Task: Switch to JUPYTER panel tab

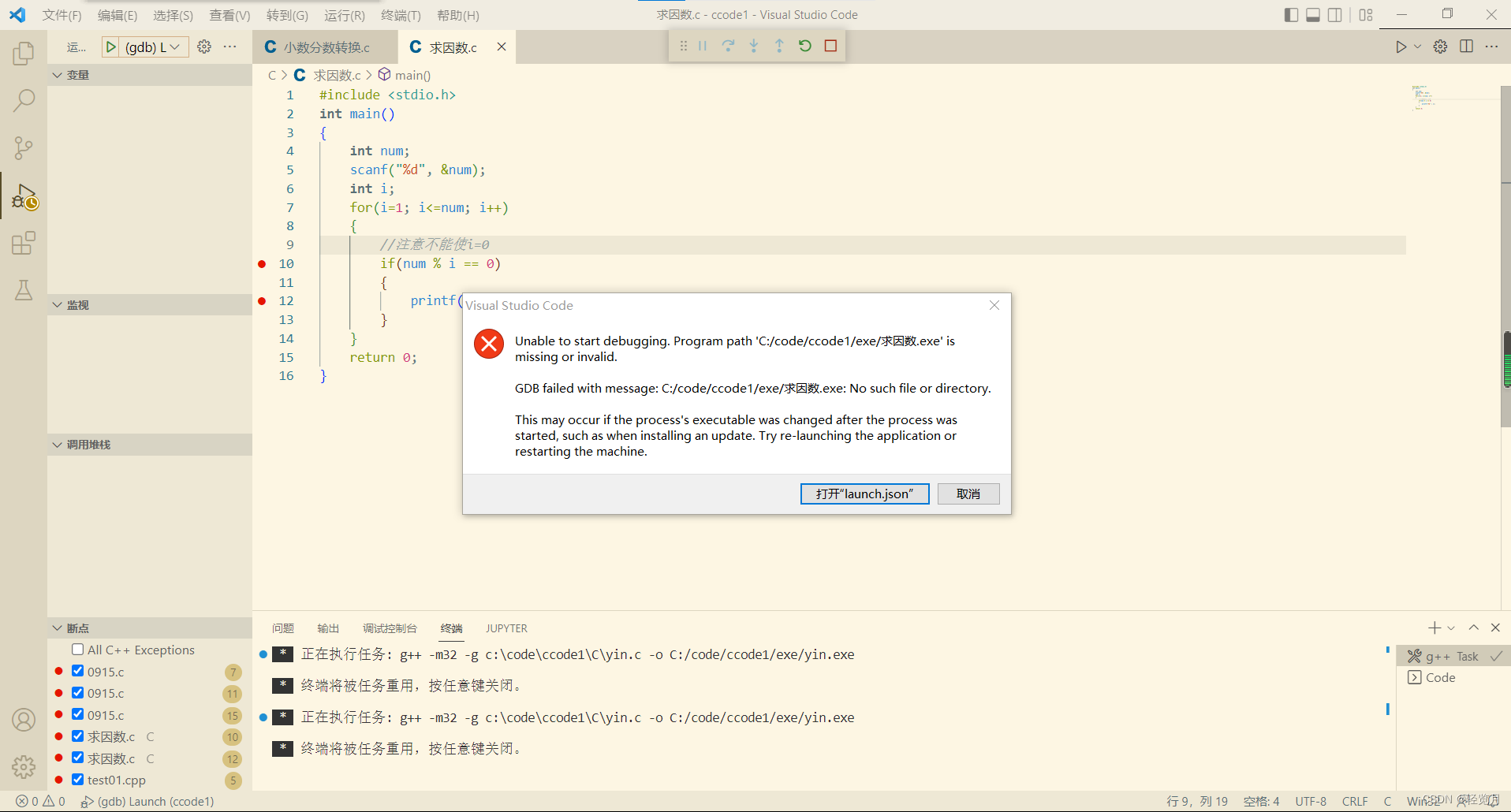Action: click(x=506, y=628)
